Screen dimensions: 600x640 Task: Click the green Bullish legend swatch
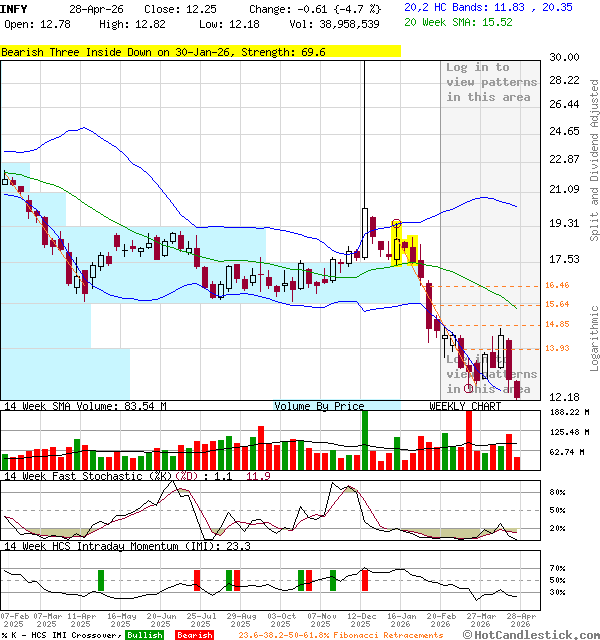tap(144, 635)
